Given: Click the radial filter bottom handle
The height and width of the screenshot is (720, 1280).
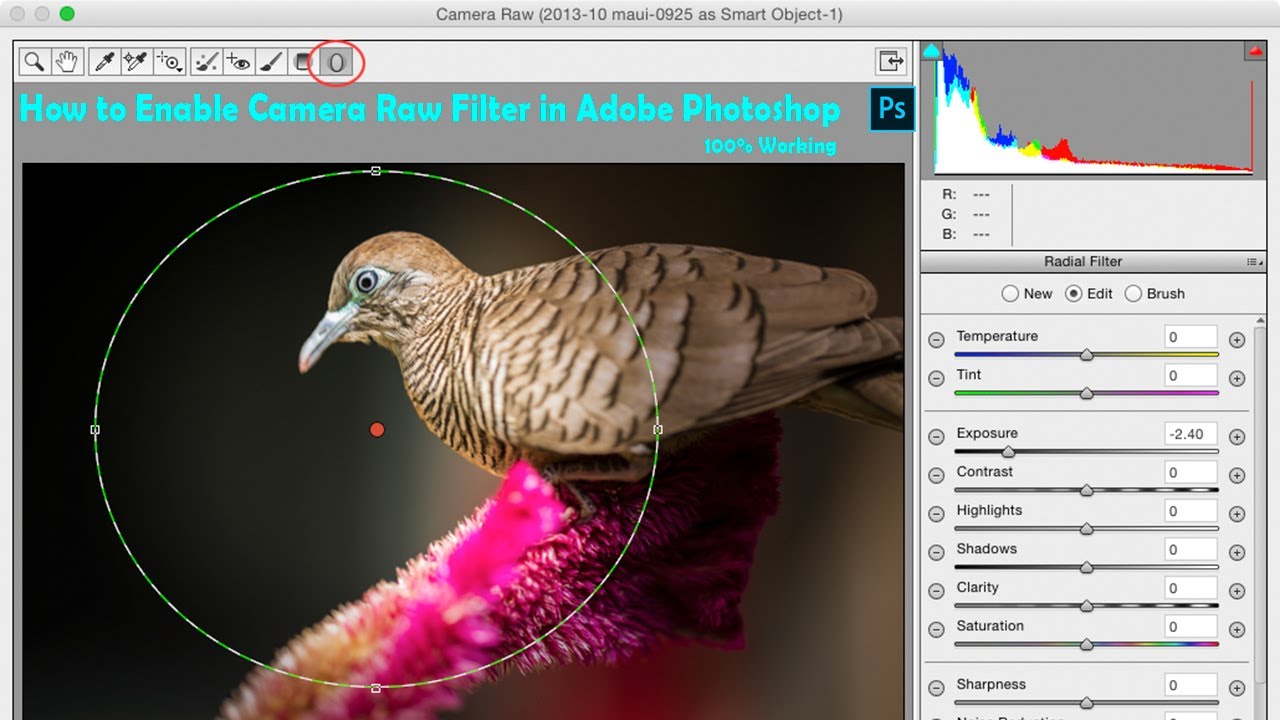Looking at the screenshot, I should tap(376, 688).
